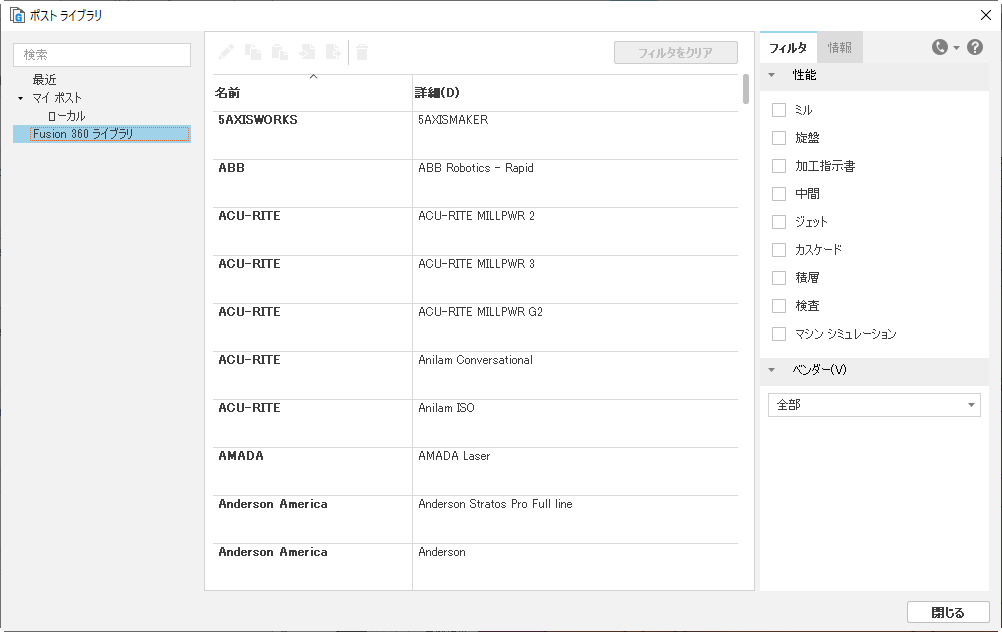Click the import post file icon
Screen dimensions: 1002x632
(307, 52)
